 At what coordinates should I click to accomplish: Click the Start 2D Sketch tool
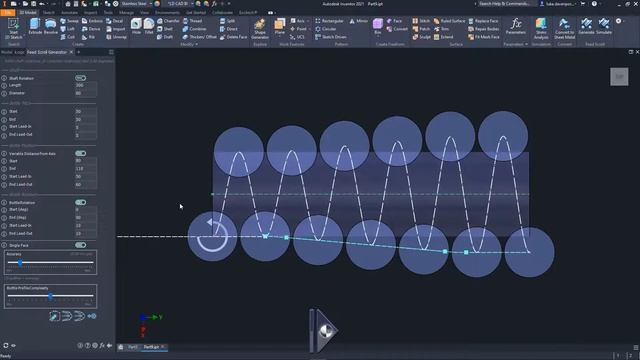(13, 28)
